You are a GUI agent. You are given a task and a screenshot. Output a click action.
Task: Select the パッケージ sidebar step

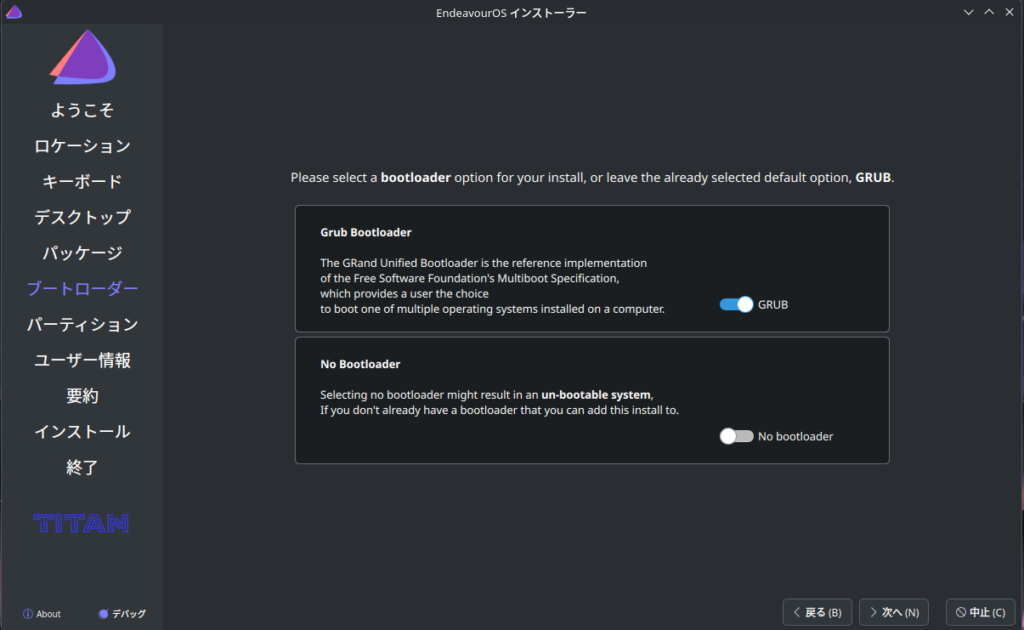pyautogui.click(x=82, y=253)
